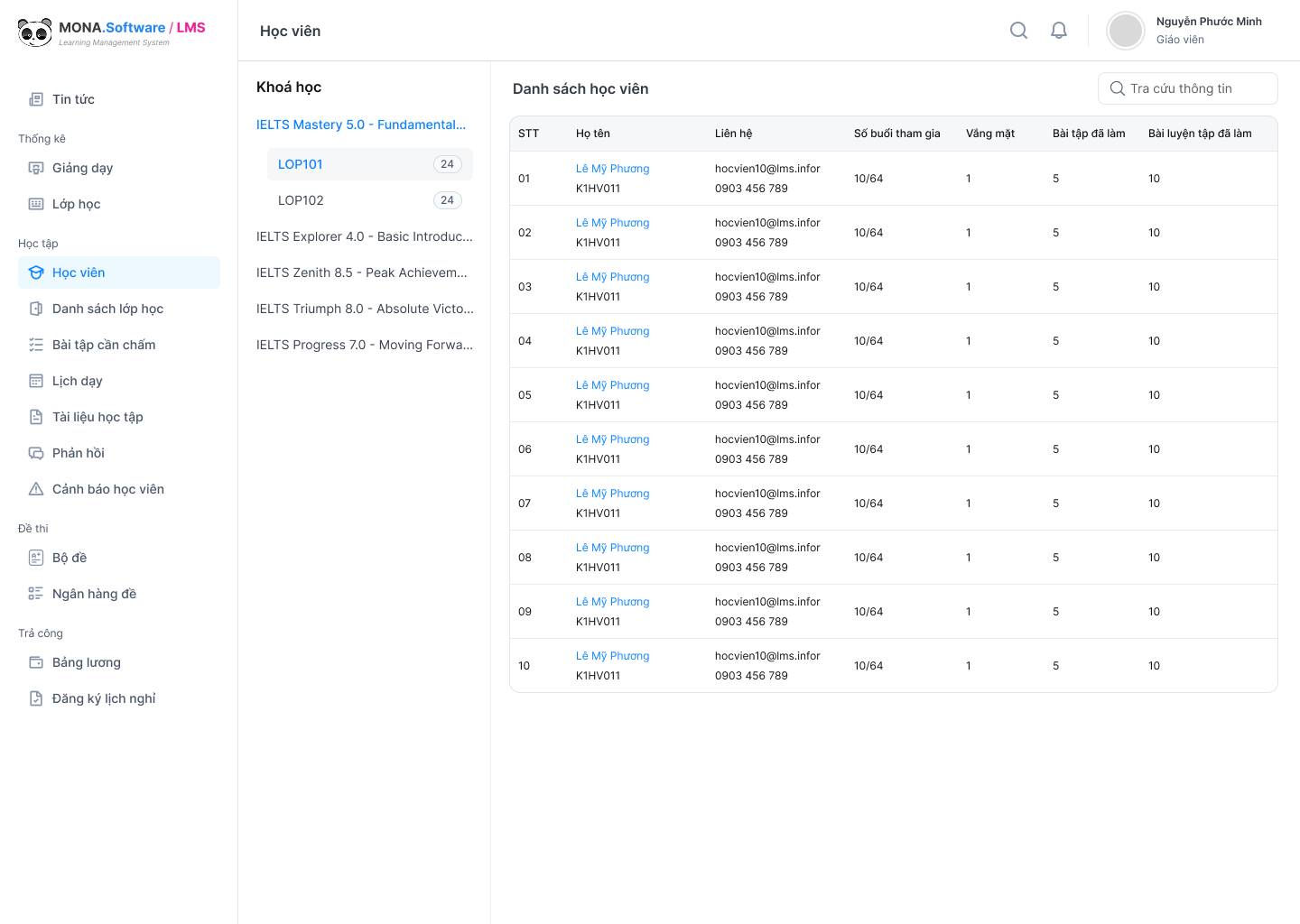Click the Bài tập cần chấm checklist icon
This screenshot has width=1300, height=924.
(36, 345)
